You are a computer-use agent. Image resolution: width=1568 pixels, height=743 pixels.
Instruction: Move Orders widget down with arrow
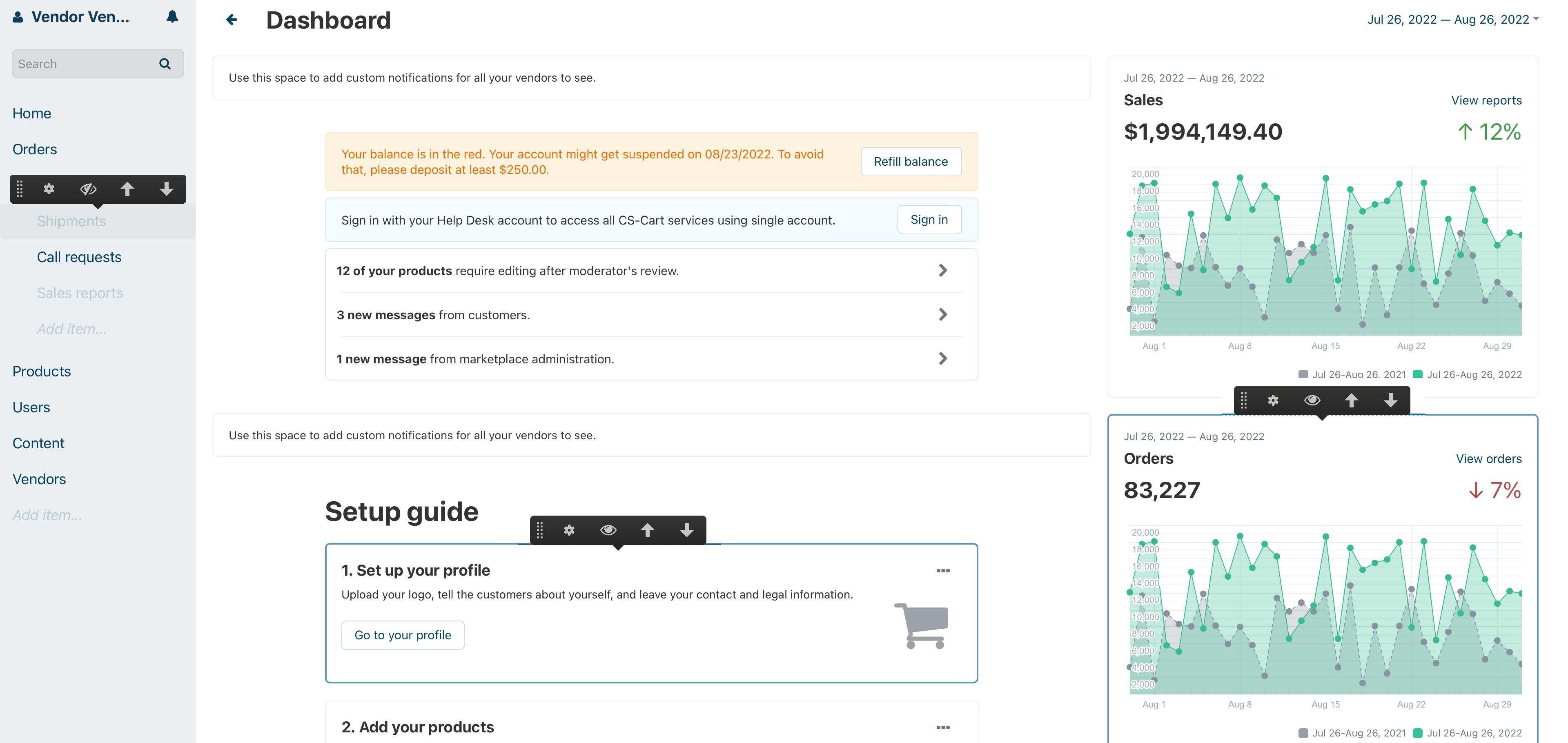[1390, 400]
